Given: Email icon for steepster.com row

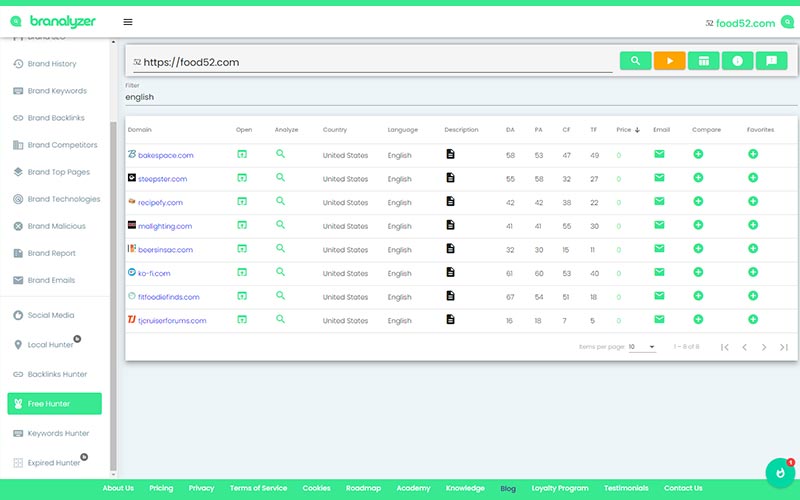Looking at the screenshot, I should pos(659,178).
